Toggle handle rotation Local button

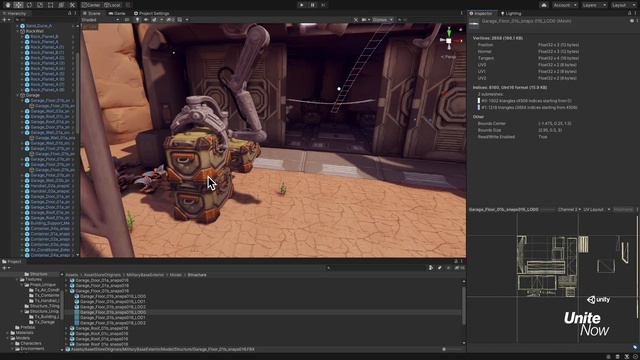[x=112, y=5]
